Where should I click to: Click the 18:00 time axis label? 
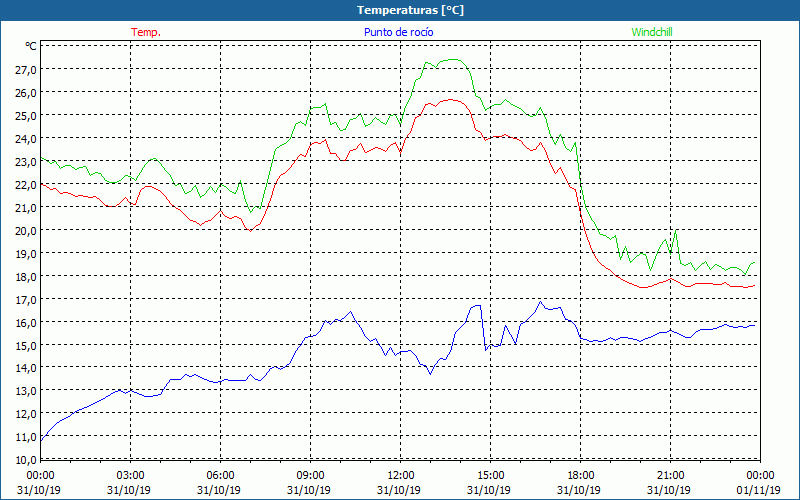[x=581, y=476]
